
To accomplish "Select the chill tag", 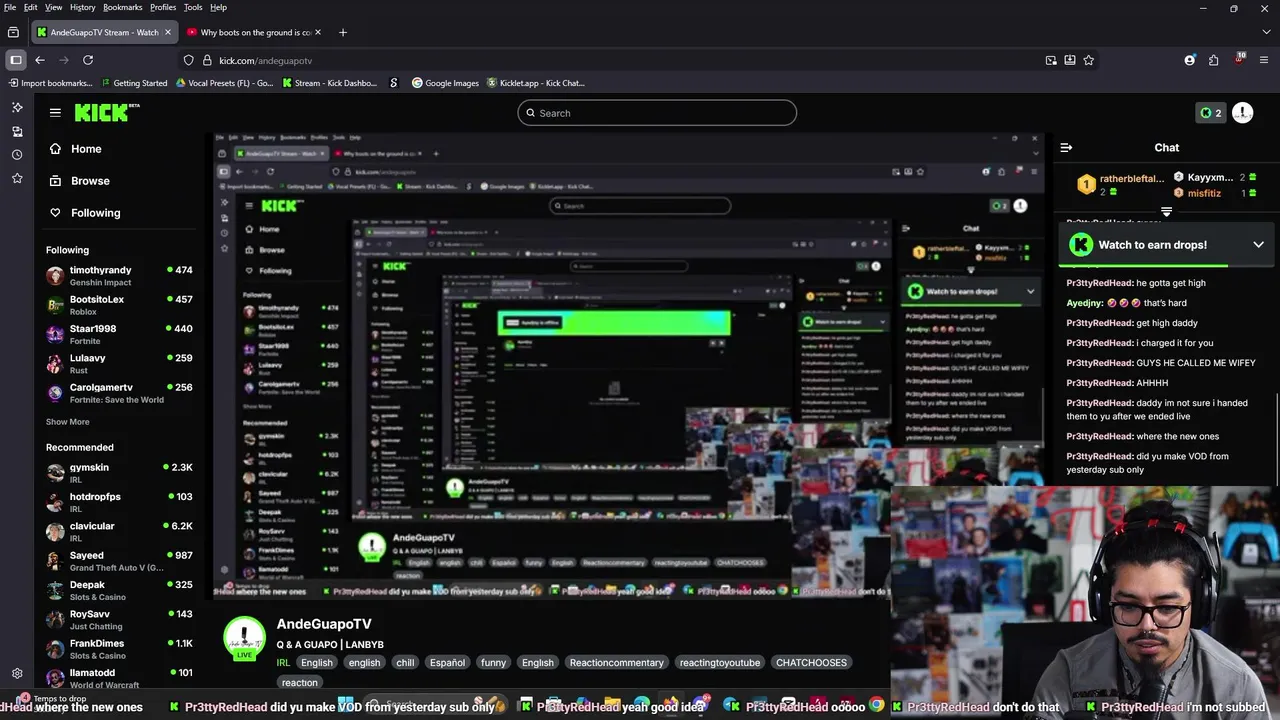I will 405,663.
